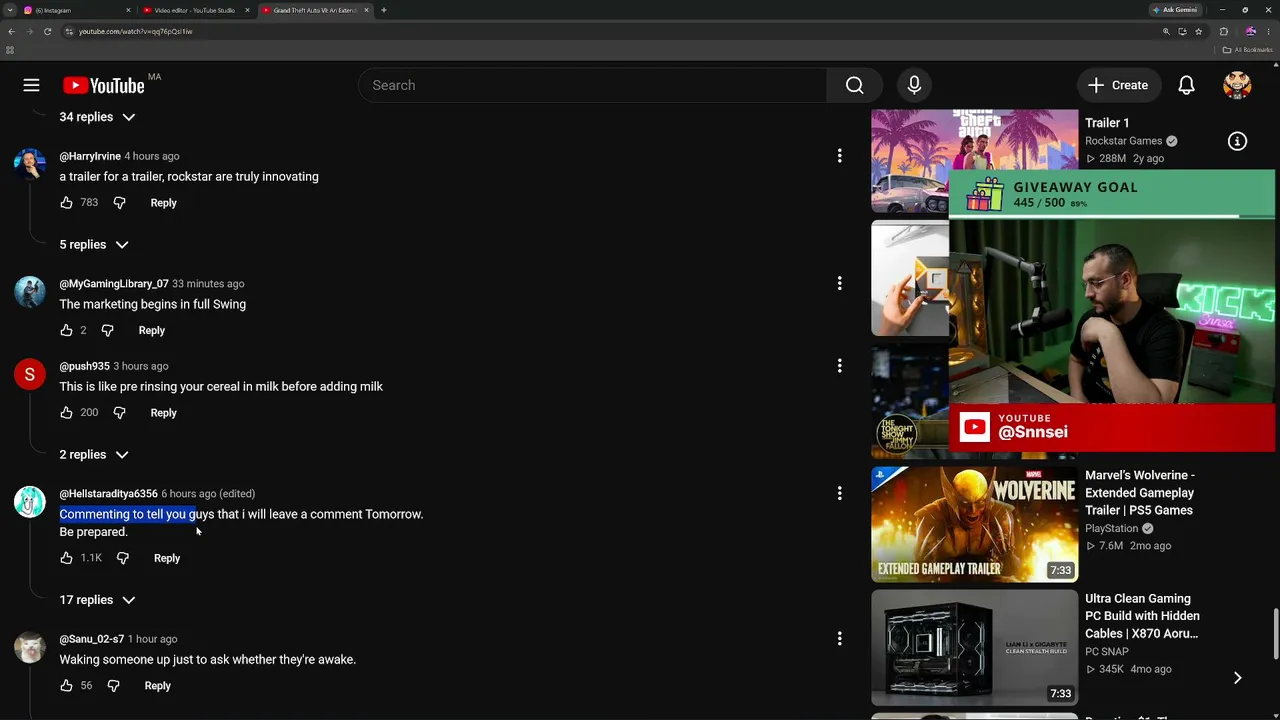Screen dimensions: 1280x720
Task: Open the All Bookmarks folder
Action: point(1248,50)
